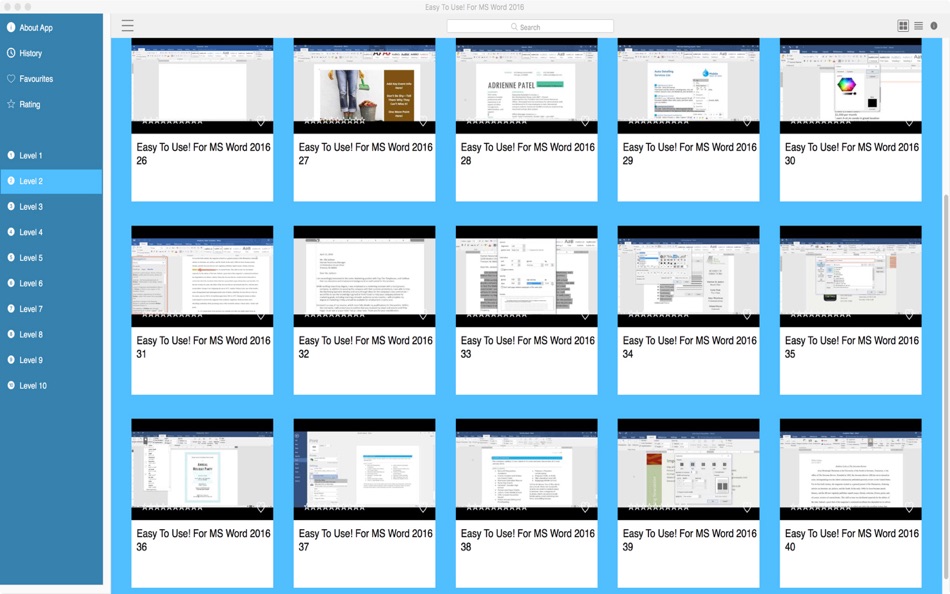Select Level 1 in sidebar
Screen dimensions: 950x594
[x=51, y=155]
